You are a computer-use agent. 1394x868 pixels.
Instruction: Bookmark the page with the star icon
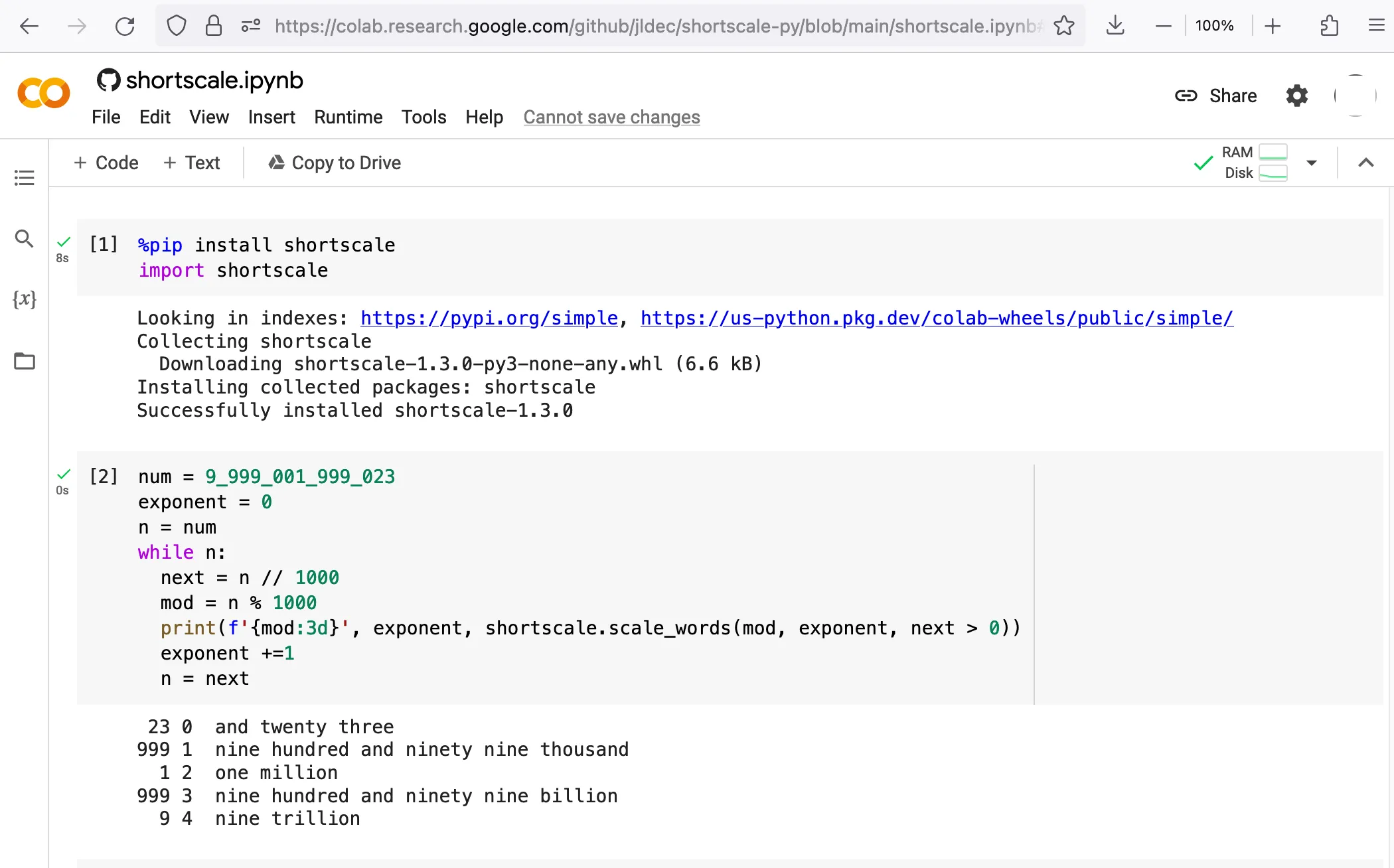click(1065, 25)
